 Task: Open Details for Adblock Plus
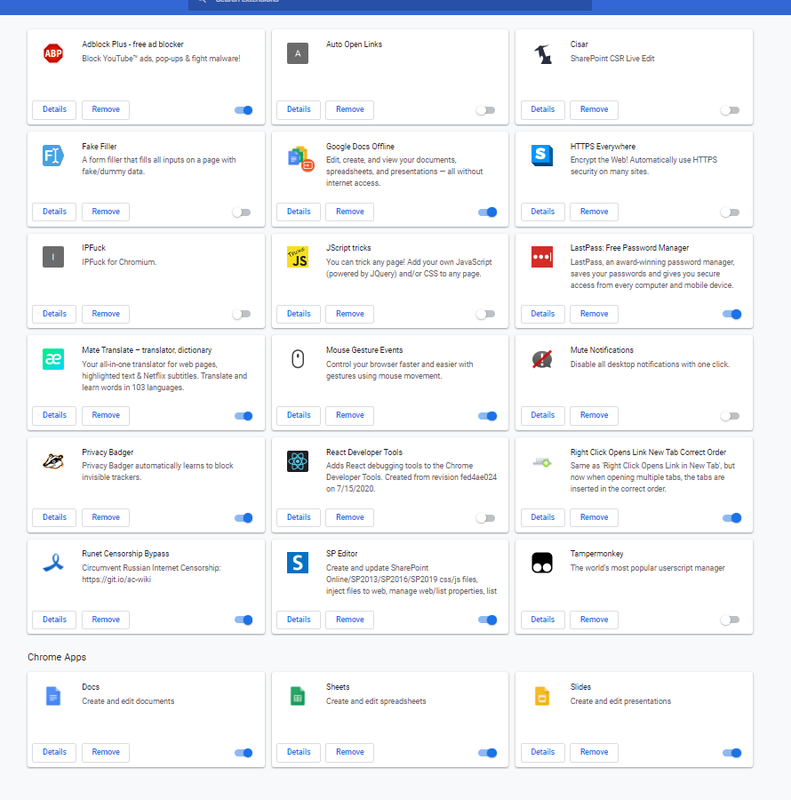pyautogui.click(x=54, y=109)
